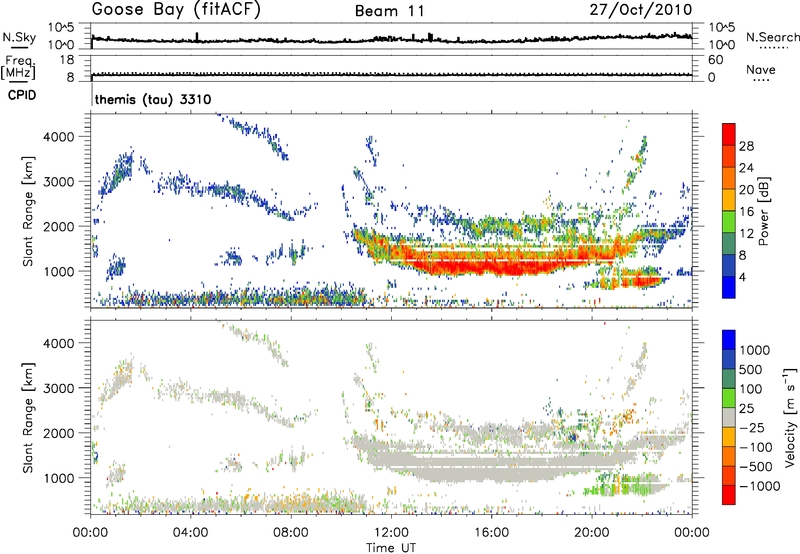This screenshot has width=800, height=554.
Task: Click the 'Beam 11' label
Action: coord(390,11)
